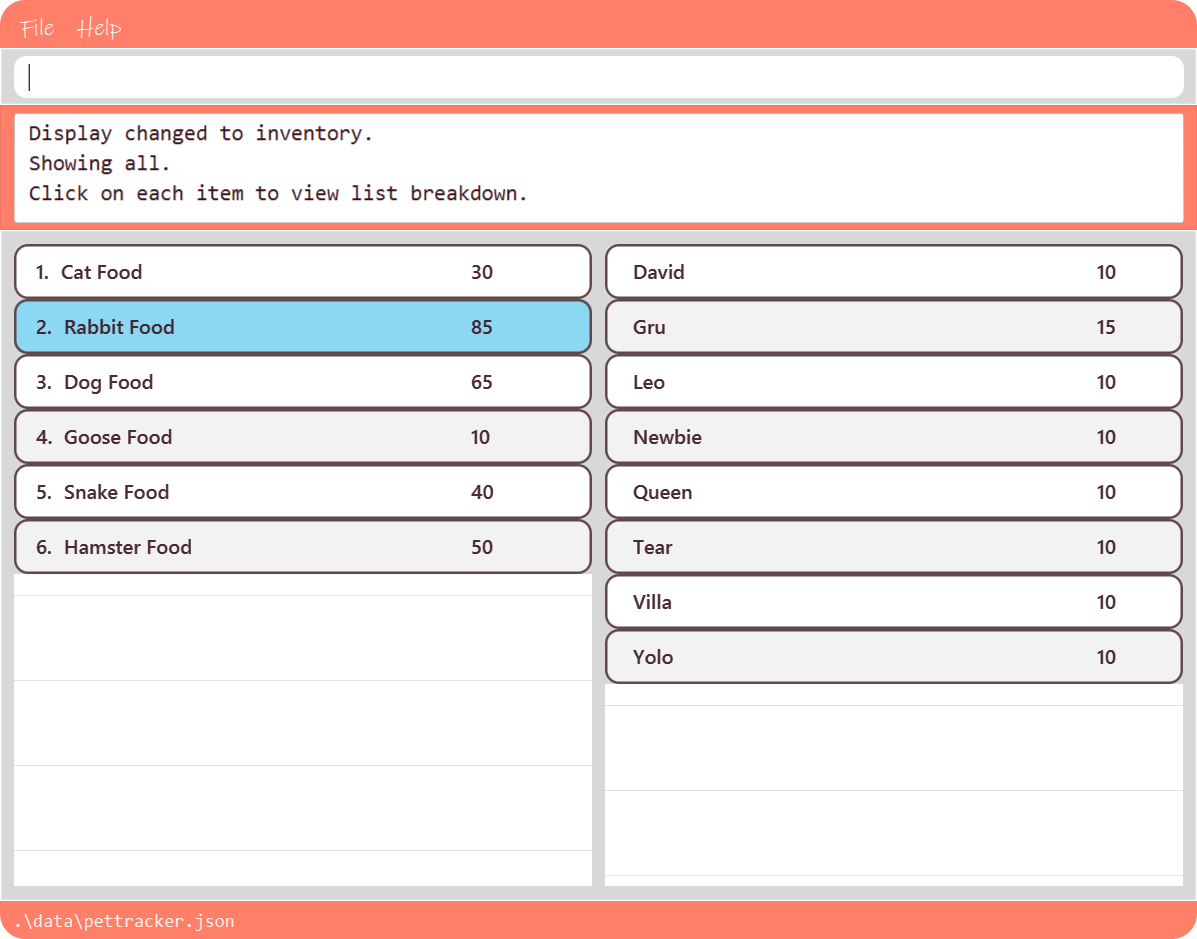Select David in the breakdown panel
Screen dimensions: 1197x939
(893, 272)
